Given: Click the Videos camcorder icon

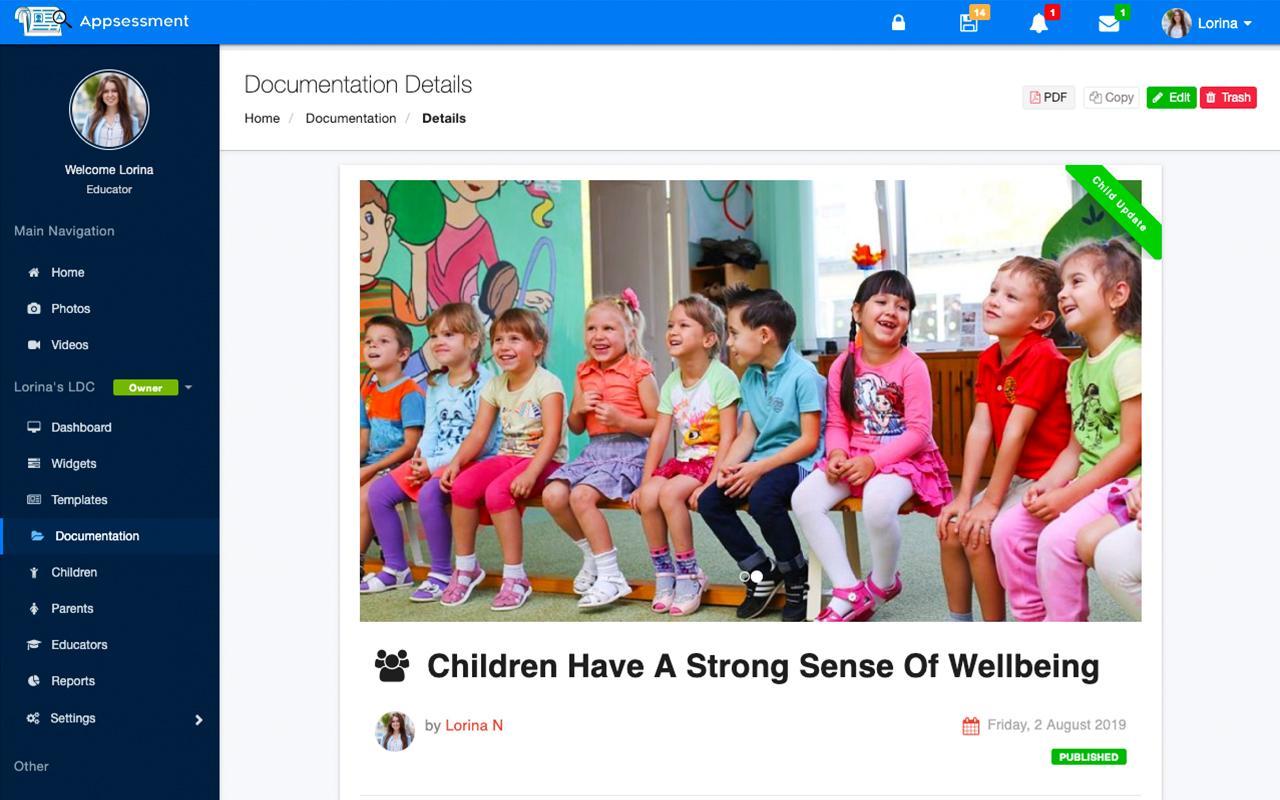Looking at the screenshot, I should (34, 344).
